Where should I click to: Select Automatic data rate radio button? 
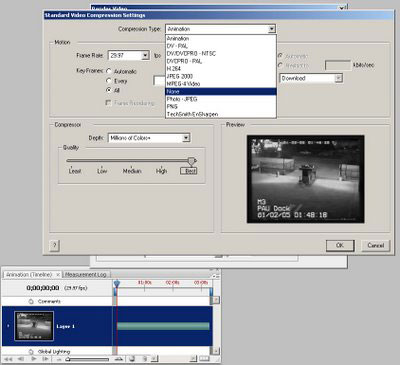280,56
